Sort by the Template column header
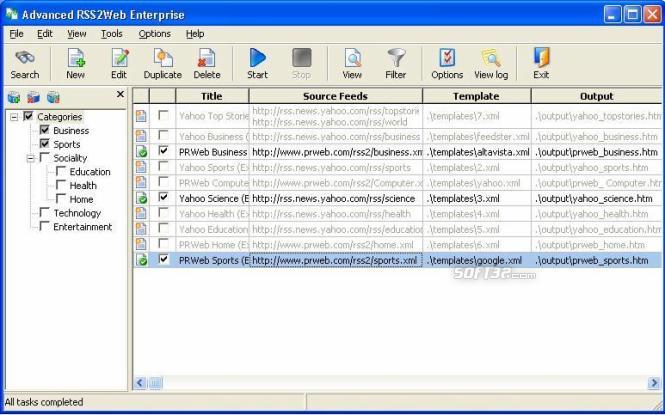This screenshot has height=415, width=665. pos(476,96)
